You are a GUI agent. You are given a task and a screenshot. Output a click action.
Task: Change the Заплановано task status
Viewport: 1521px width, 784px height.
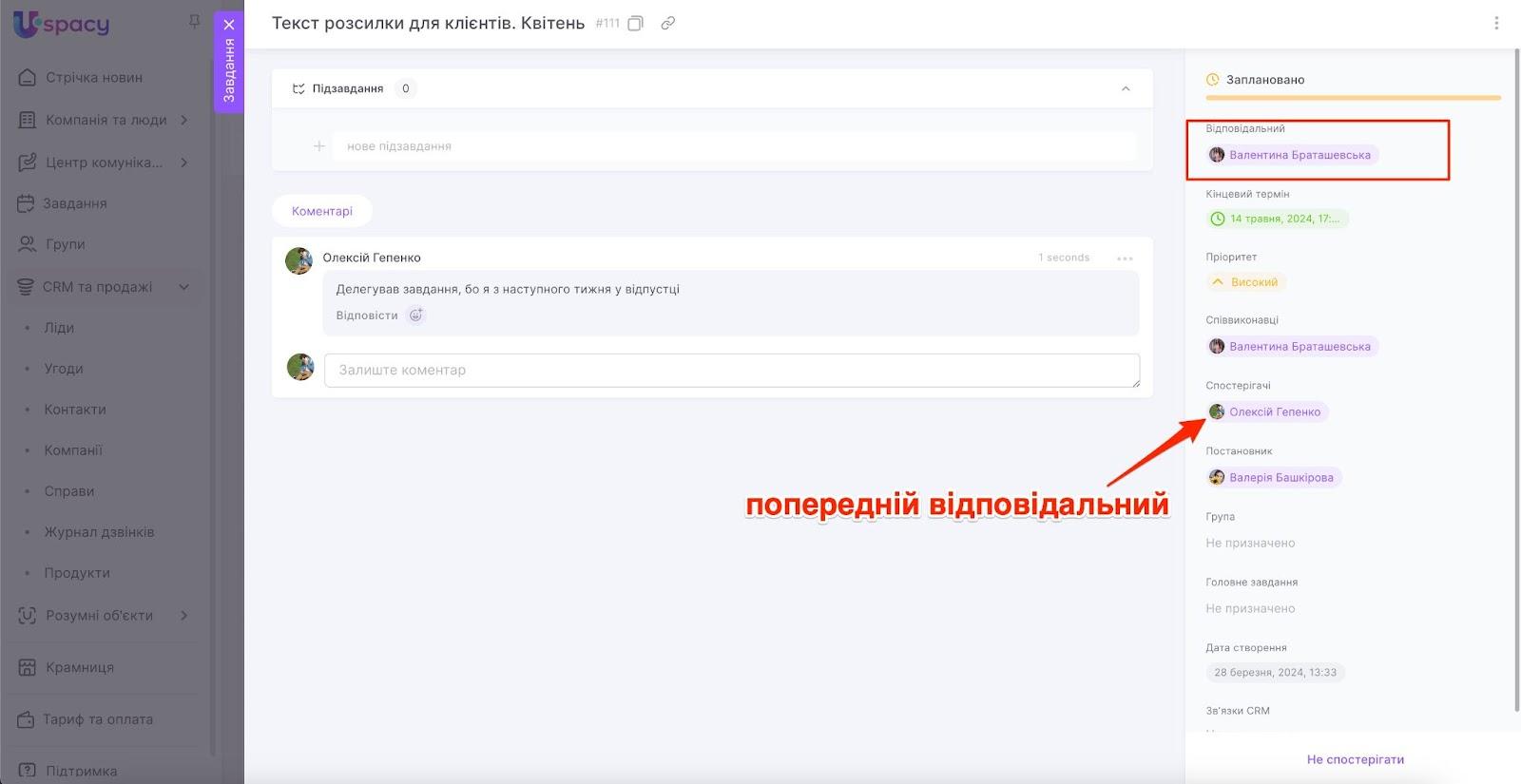pos(1265,80)
